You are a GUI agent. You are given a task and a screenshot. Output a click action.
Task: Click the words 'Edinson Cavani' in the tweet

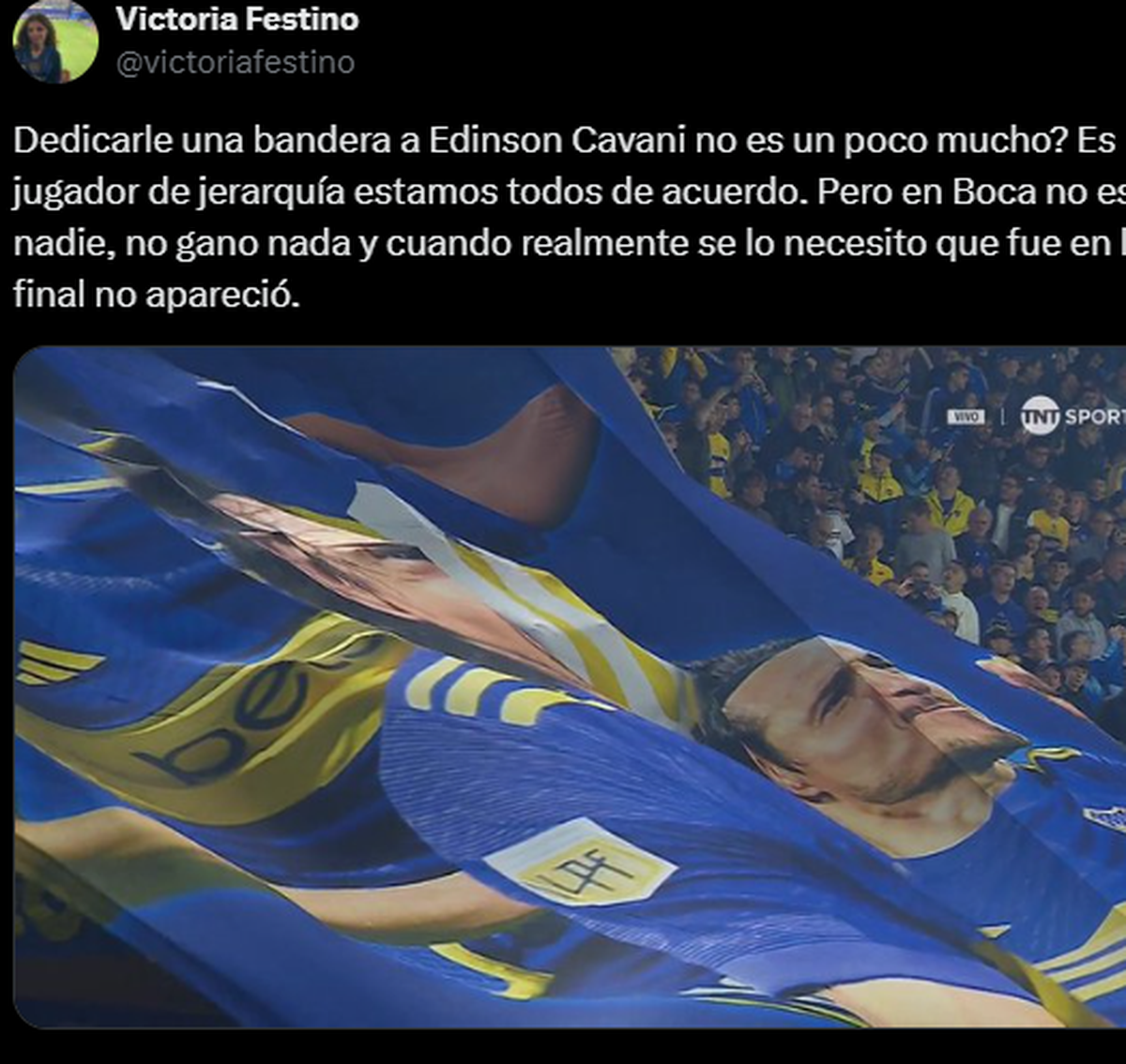558,140
